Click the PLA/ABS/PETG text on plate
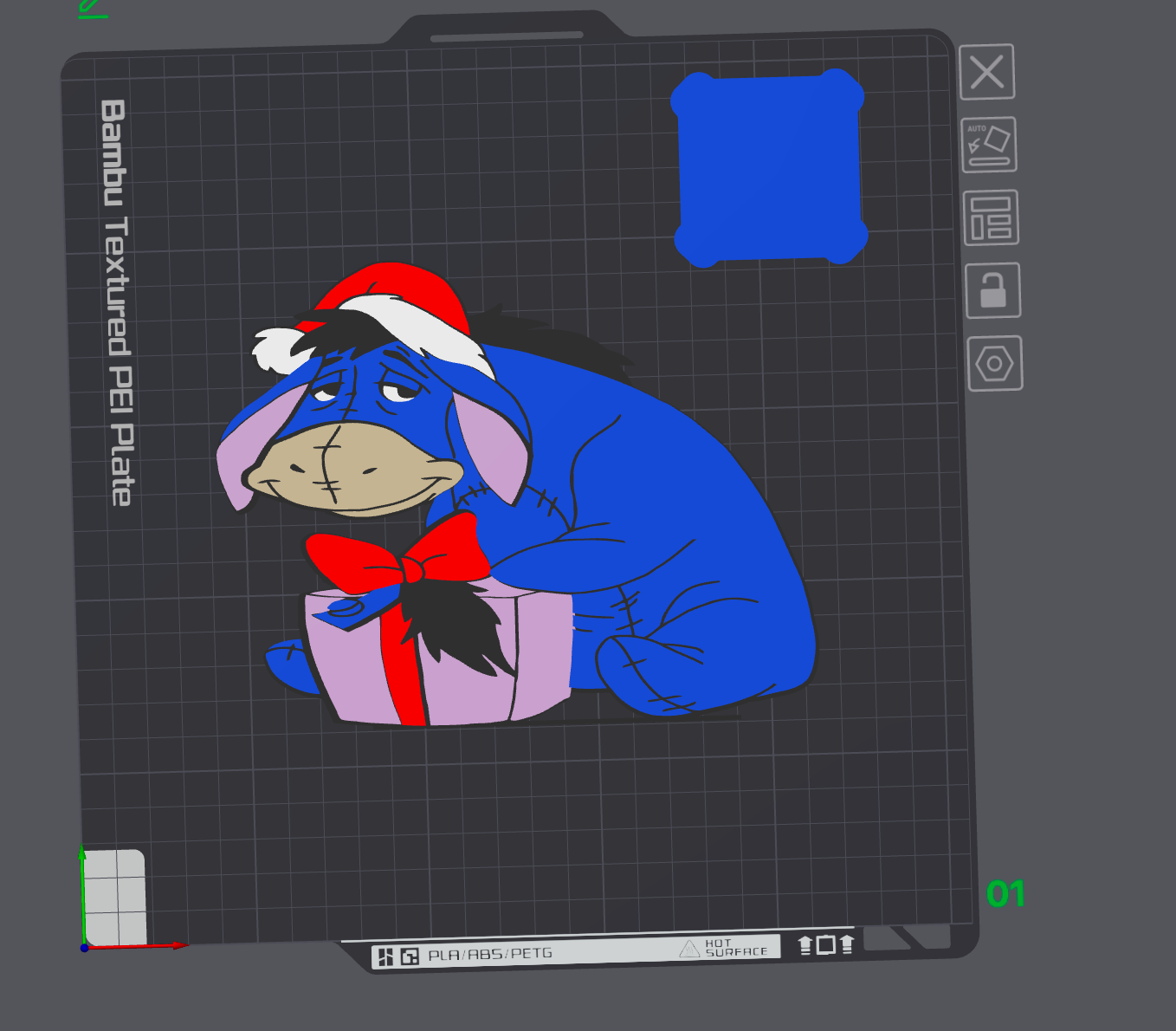 pyautogui.click(x=490, y=954)
